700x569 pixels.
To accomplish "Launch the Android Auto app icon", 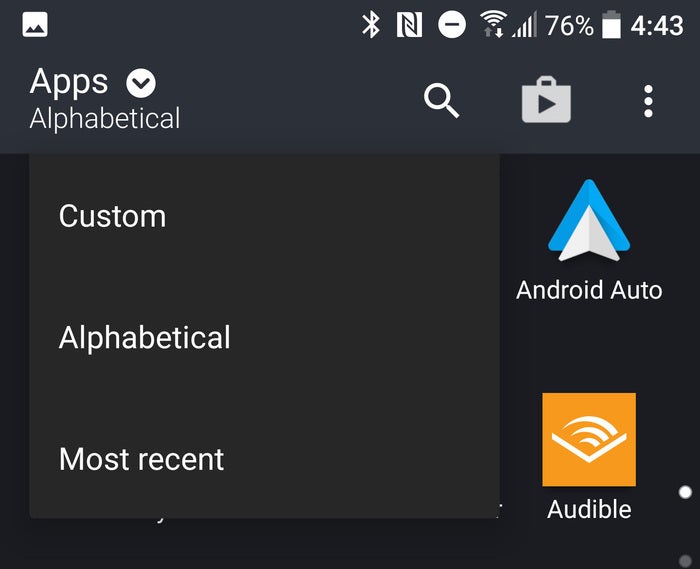I will 589,220.
